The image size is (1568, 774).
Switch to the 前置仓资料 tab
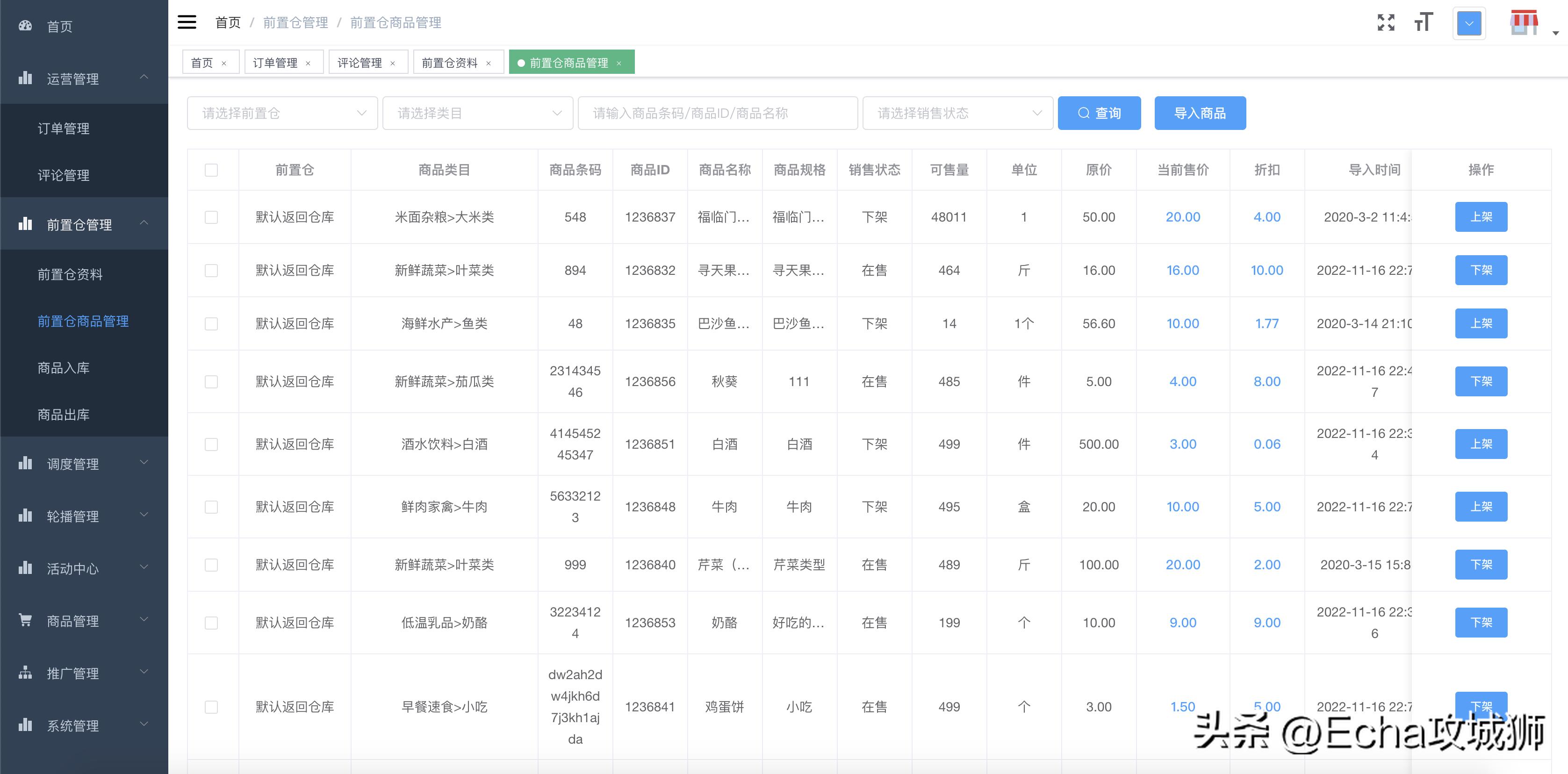450,61
